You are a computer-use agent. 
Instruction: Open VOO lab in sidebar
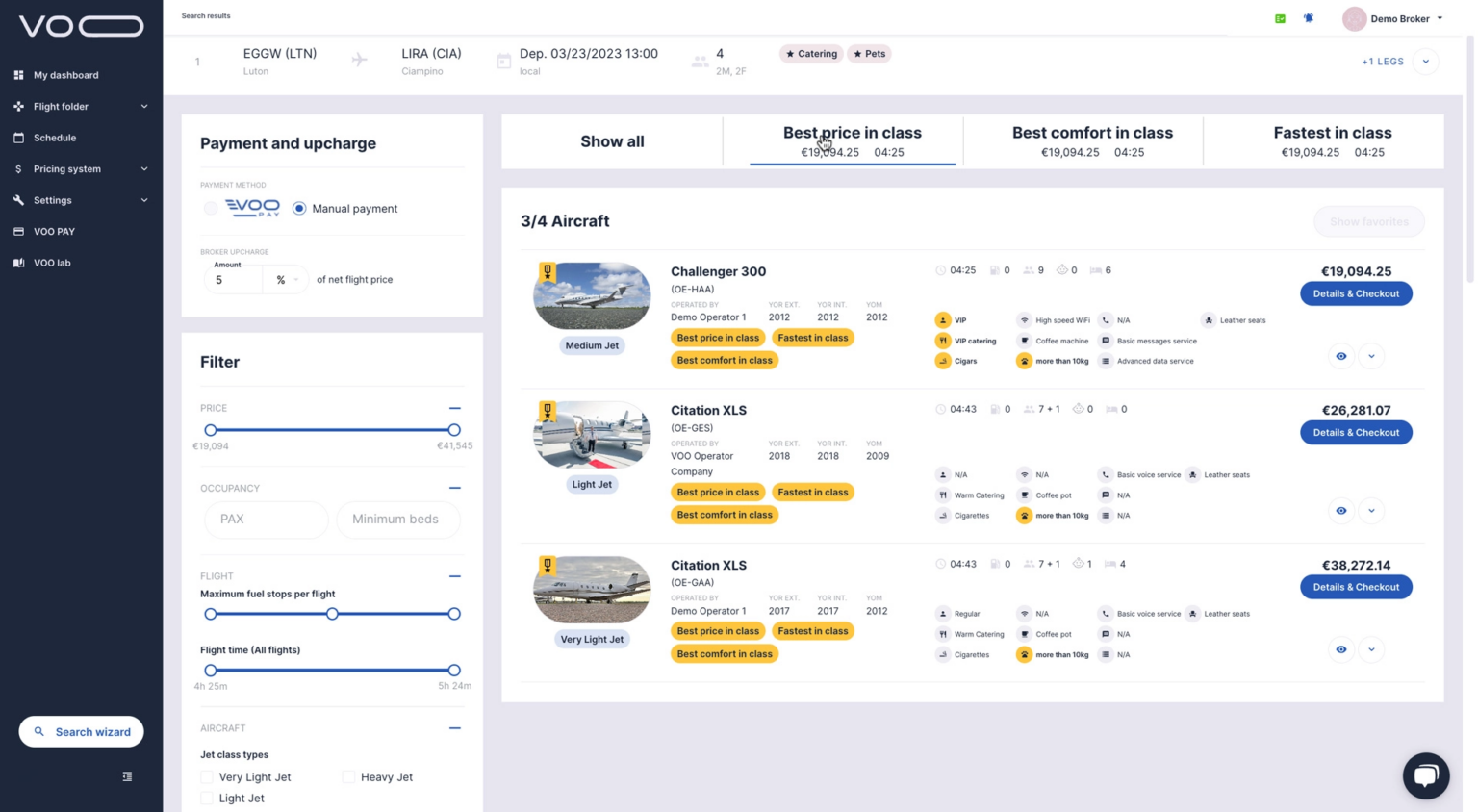pos(52,263)
